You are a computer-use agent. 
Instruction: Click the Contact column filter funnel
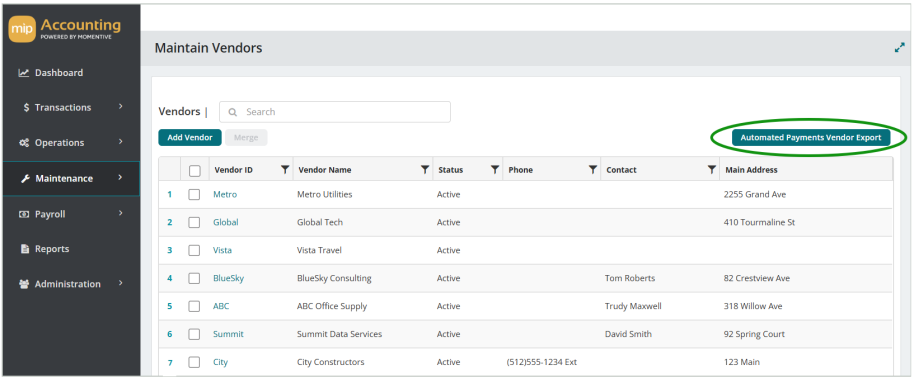[x=712, y=170]
